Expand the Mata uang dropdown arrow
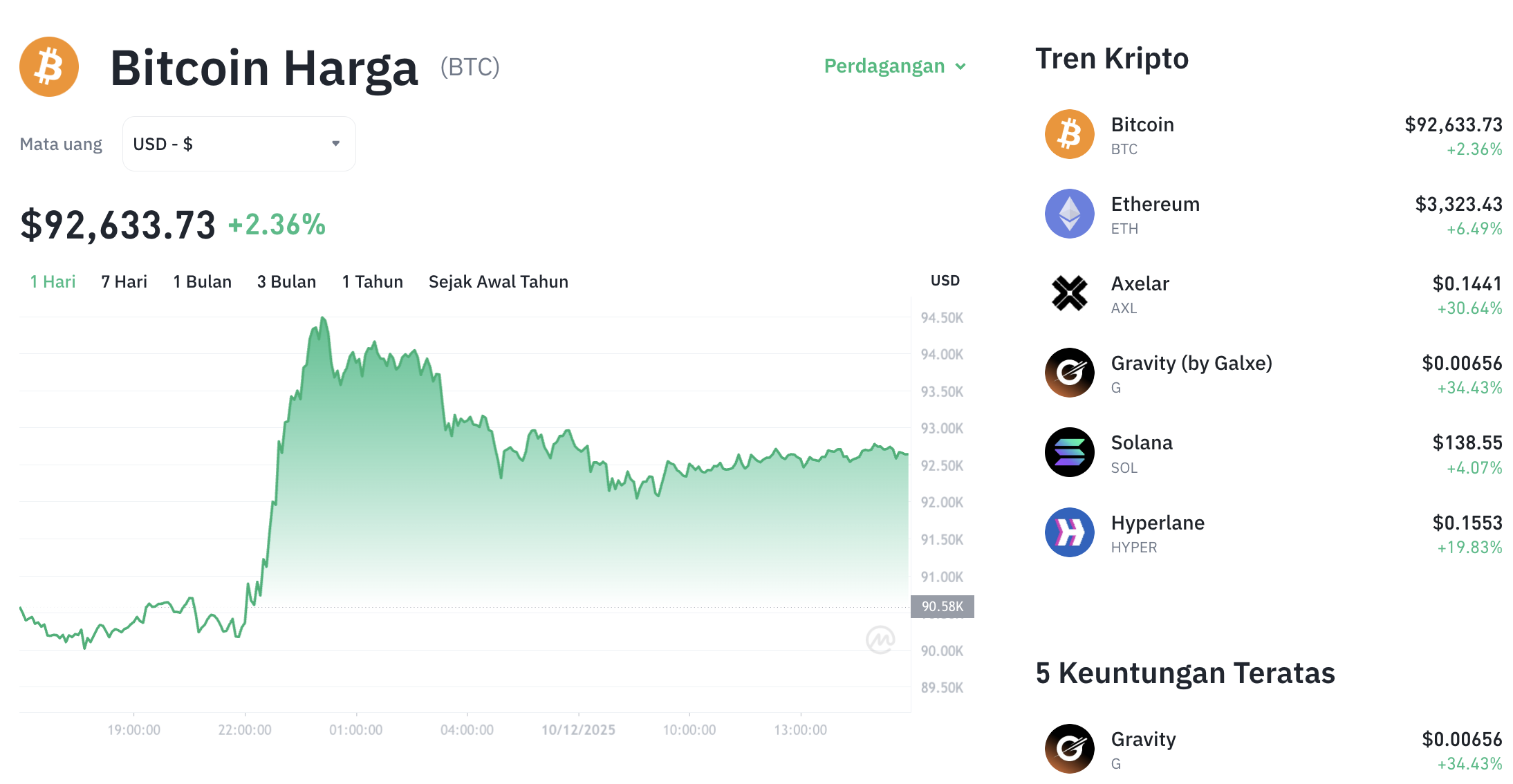Viewport: 1513px width, 784px height. (337, 143)
